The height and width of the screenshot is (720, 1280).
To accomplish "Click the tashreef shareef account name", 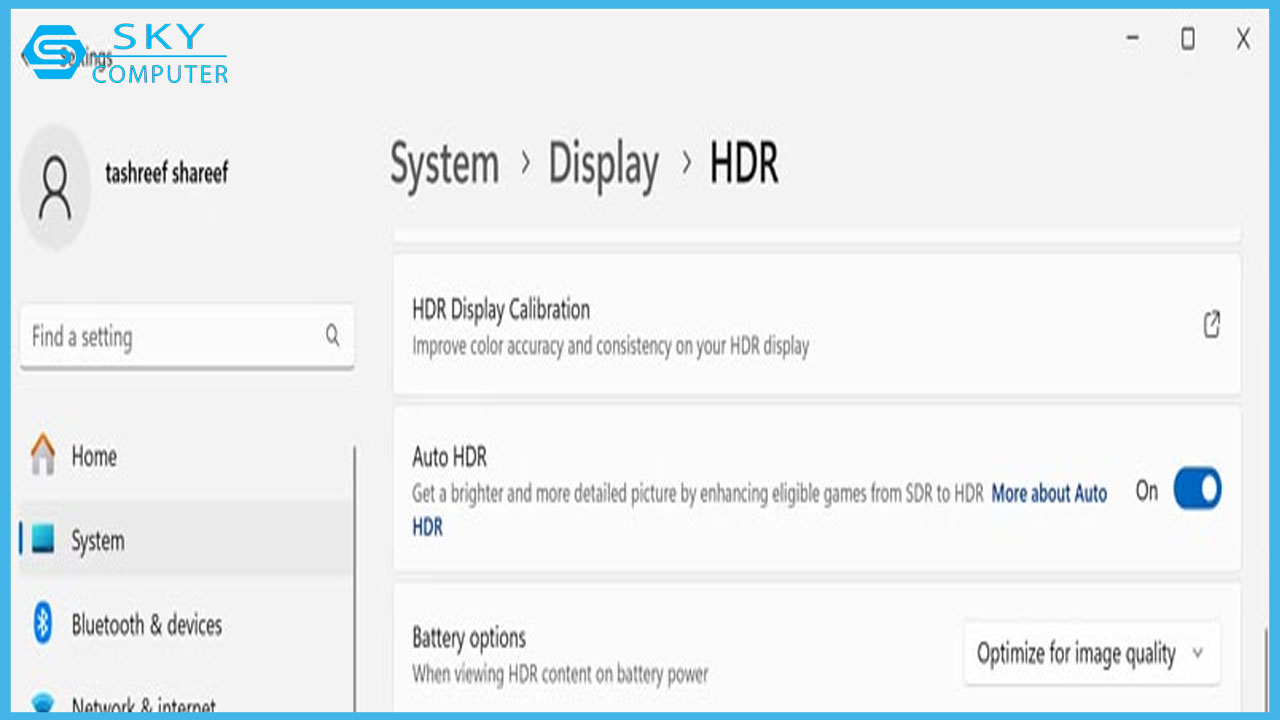I will tap(166, 173).
